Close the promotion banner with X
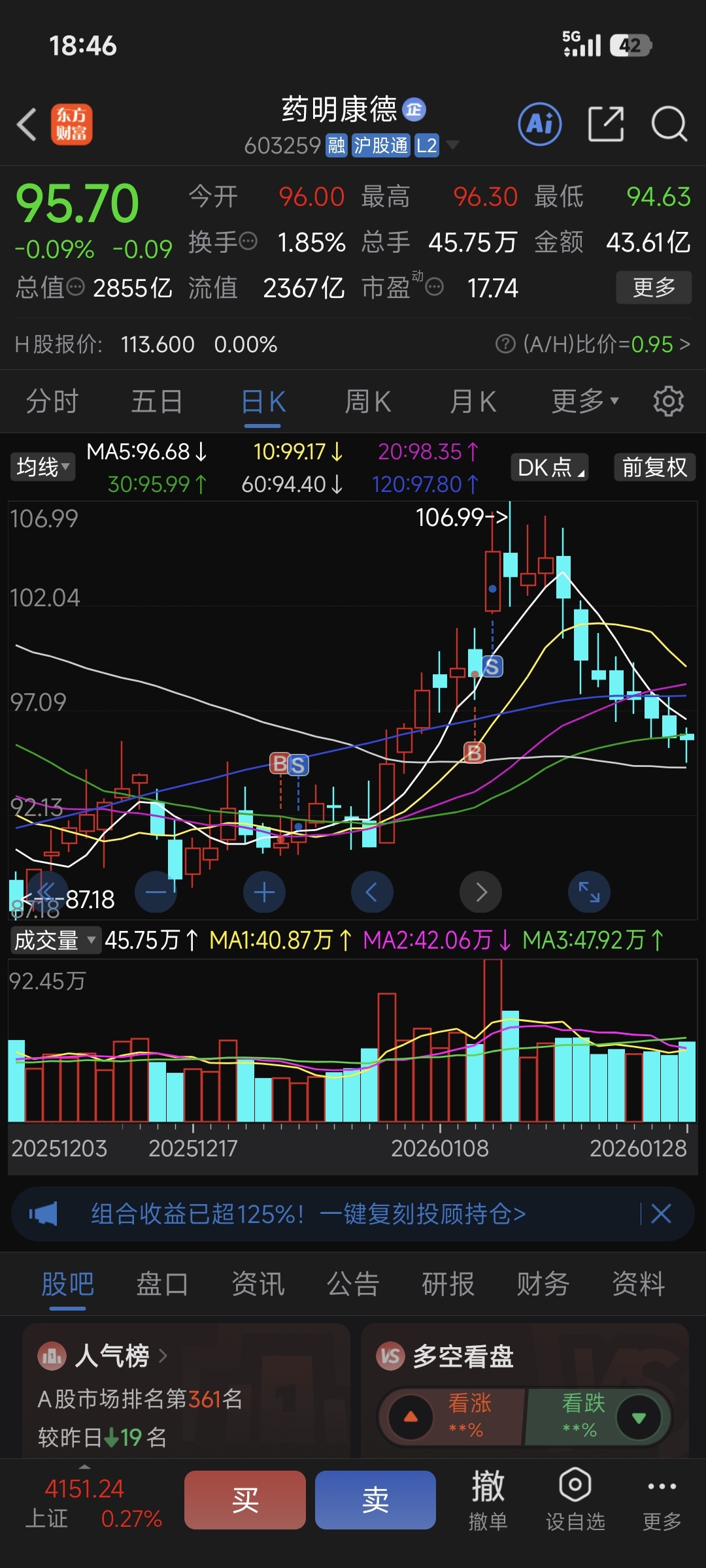The height and width of the screenshot is (1568, 706). click(661, 1214)
